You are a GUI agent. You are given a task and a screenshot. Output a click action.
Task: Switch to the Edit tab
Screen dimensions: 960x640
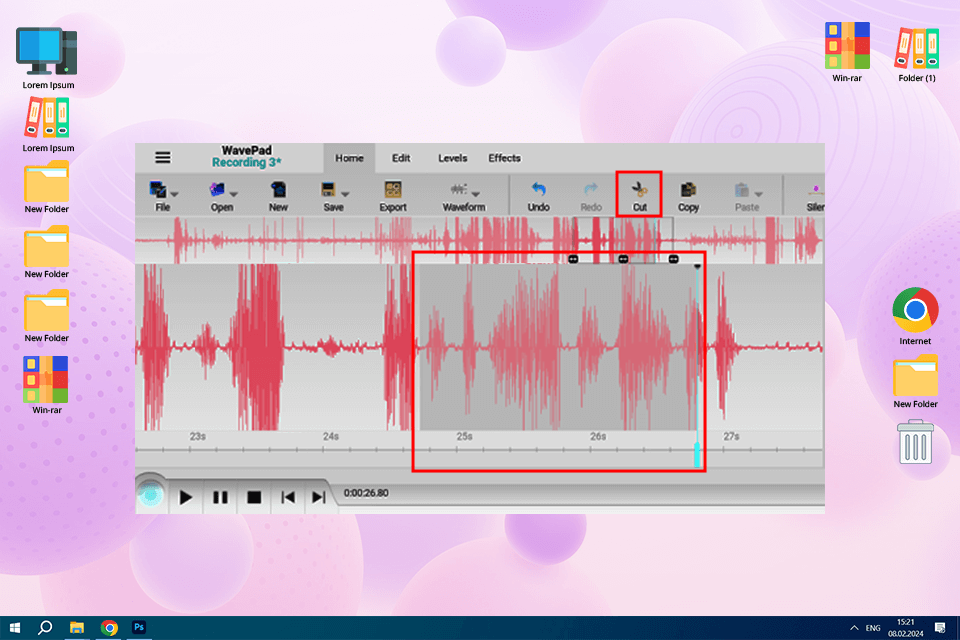pos(401,158)
